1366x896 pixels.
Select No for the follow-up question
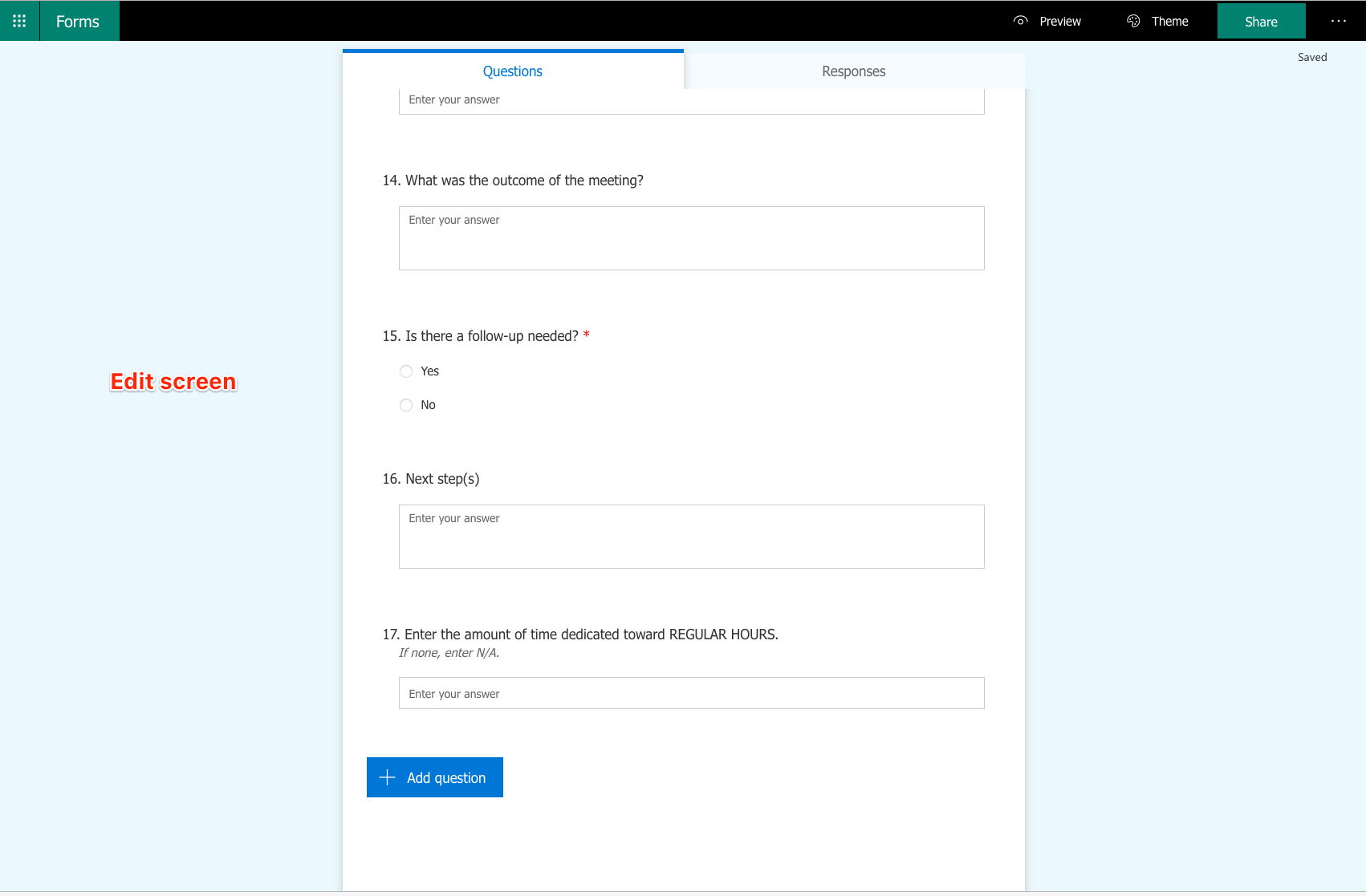406,404
